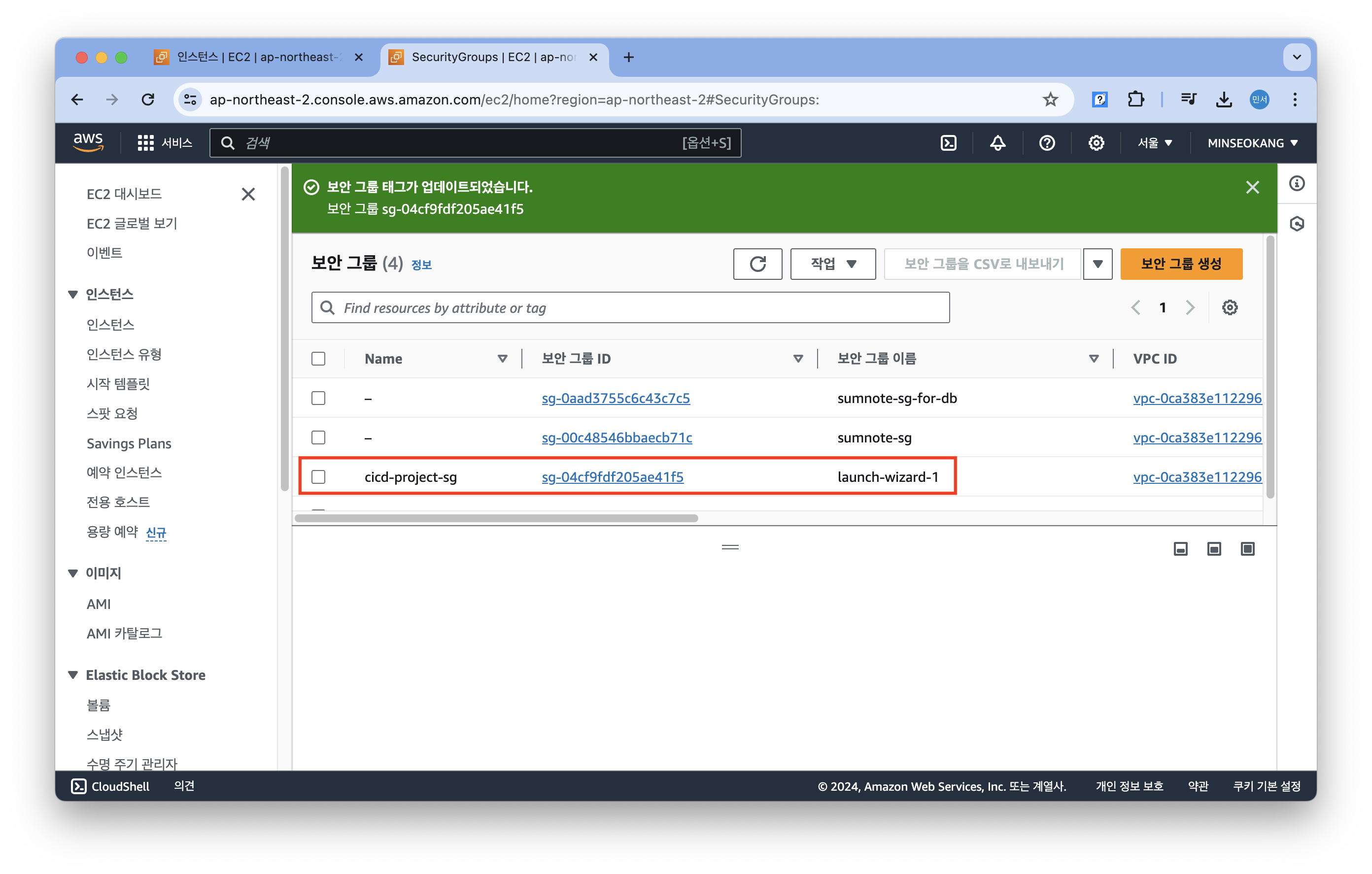The image size is (1372, 874).
Task: Open AWS CloudShell icon in top navbar
Action: pyautogui.click(x=948, y=143)
